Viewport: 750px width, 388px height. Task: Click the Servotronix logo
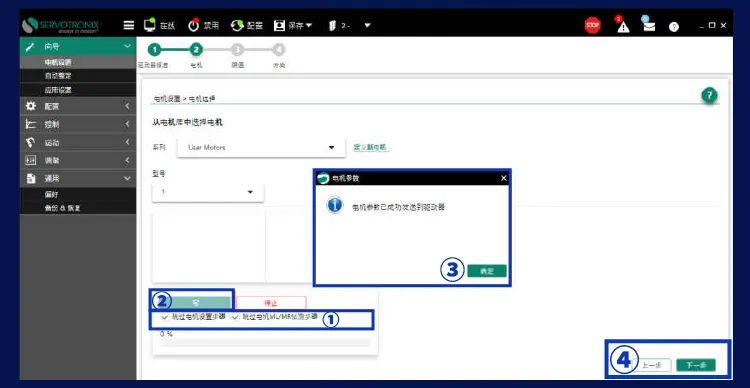click(60, 25)
